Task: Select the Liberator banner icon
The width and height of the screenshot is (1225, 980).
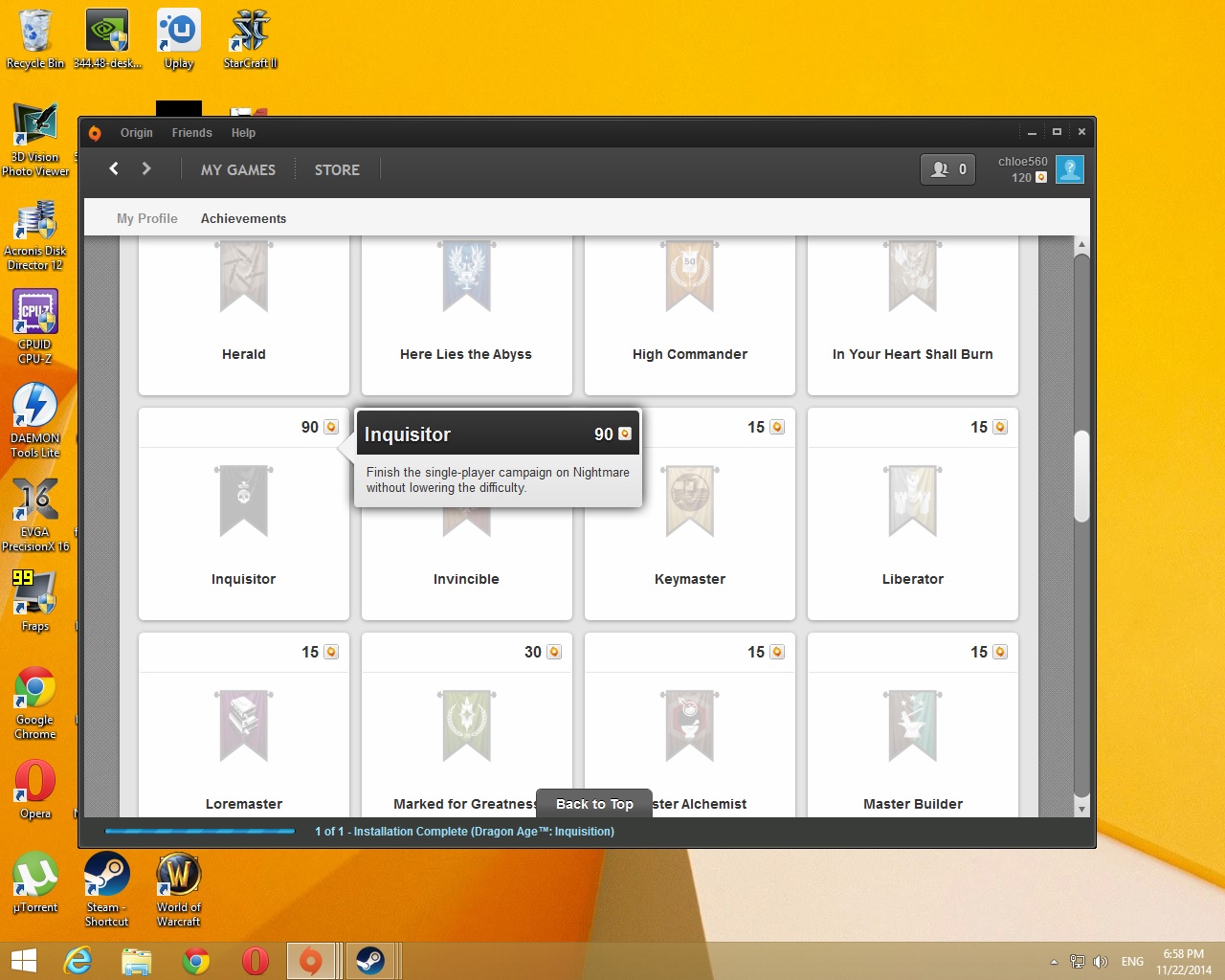Action: pos(913,501)
